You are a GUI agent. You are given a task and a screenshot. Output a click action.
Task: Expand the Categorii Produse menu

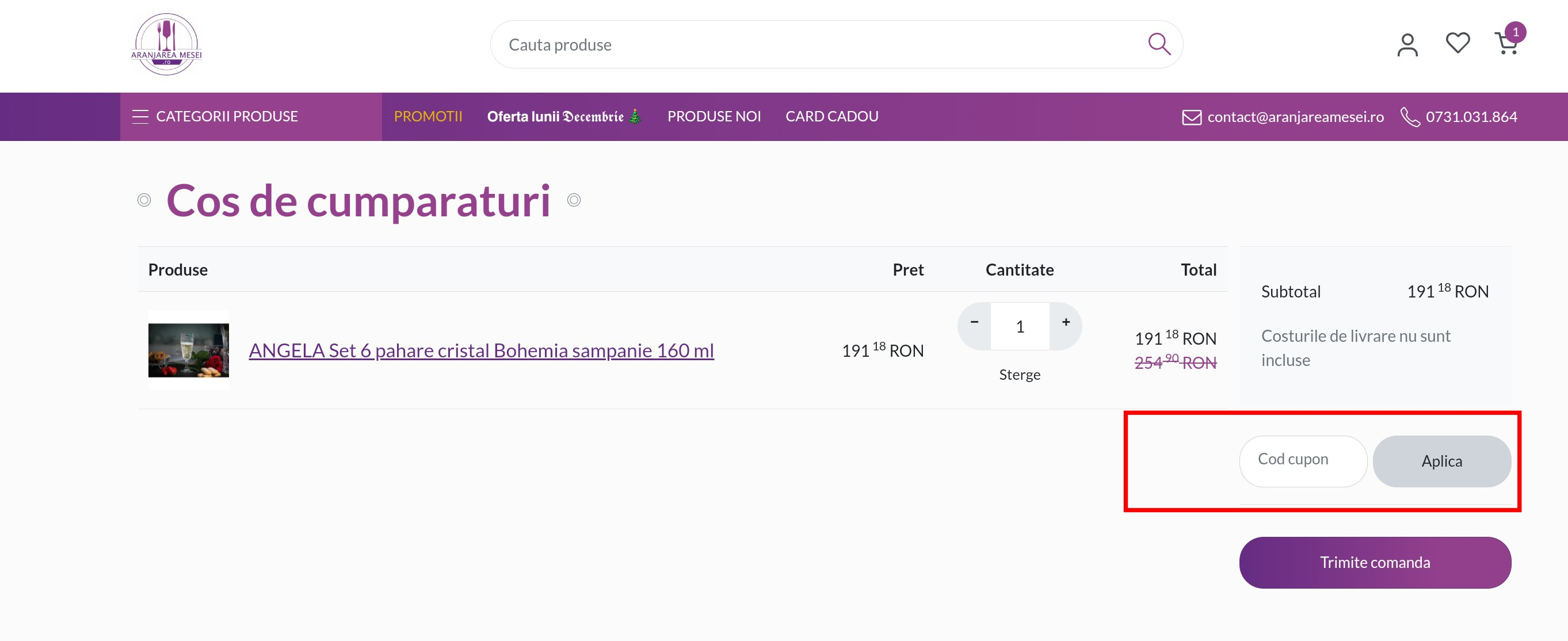click(227, 116)
